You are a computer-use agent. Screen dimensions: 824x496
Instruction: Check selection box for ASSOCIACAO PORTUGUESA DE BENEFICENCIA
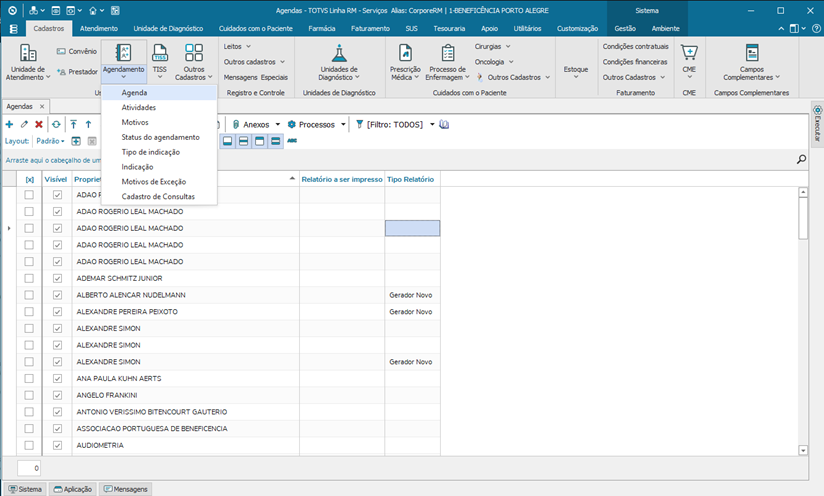(x=29, y=429)
